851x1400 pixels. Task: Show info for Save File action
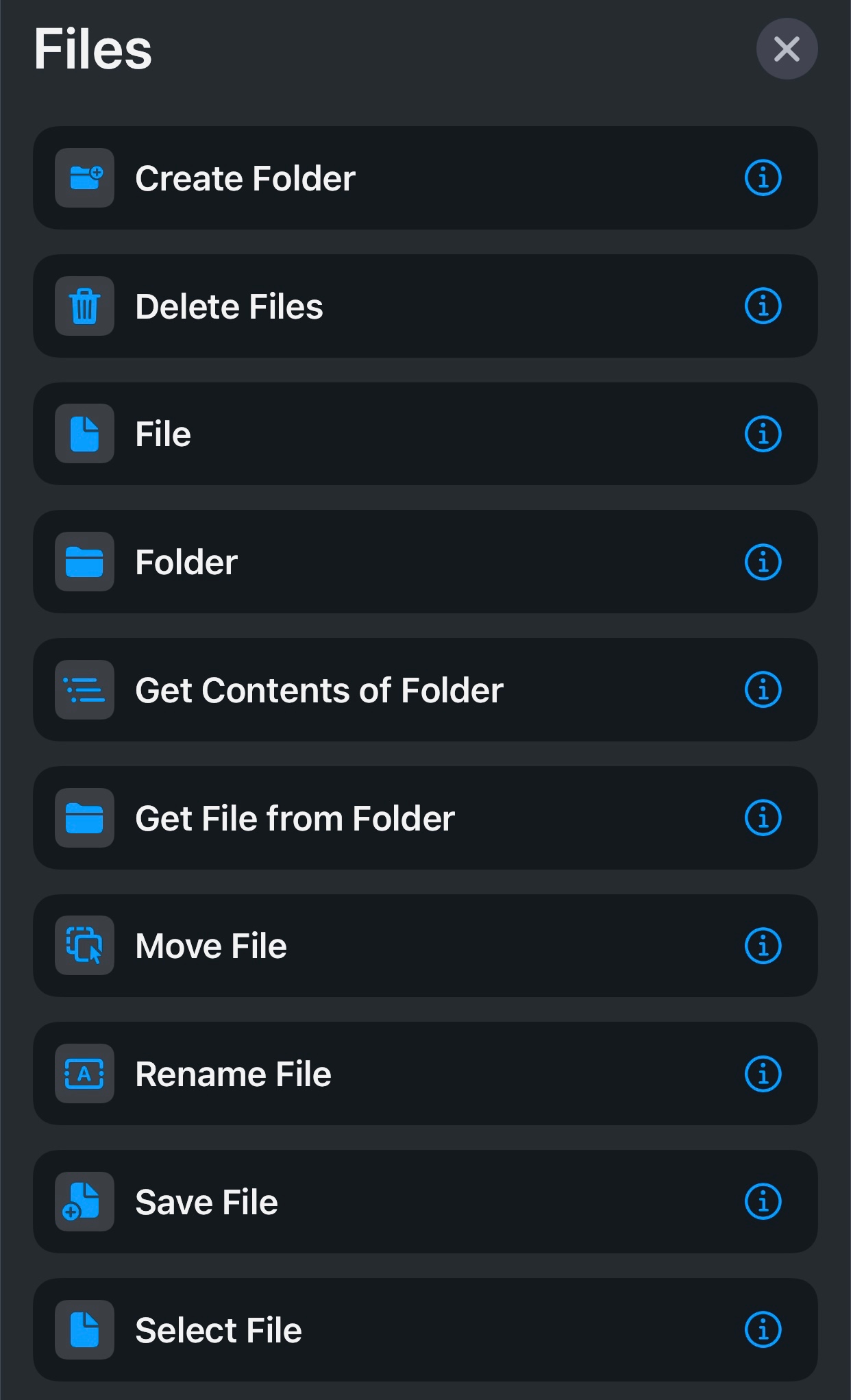pos(763,1202)
